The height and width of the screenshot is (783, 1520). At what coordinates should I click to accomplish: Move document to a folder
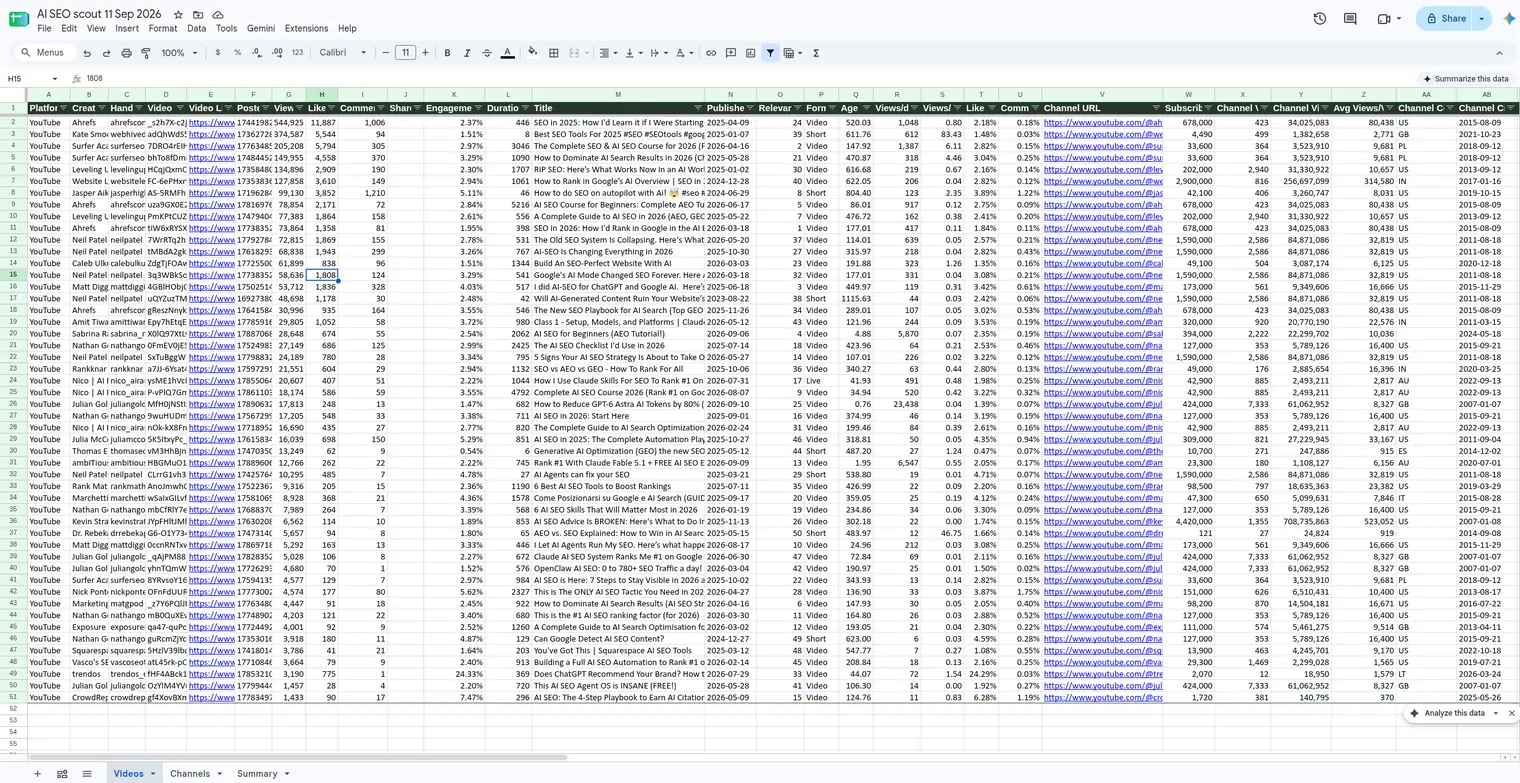coord(198,15)
